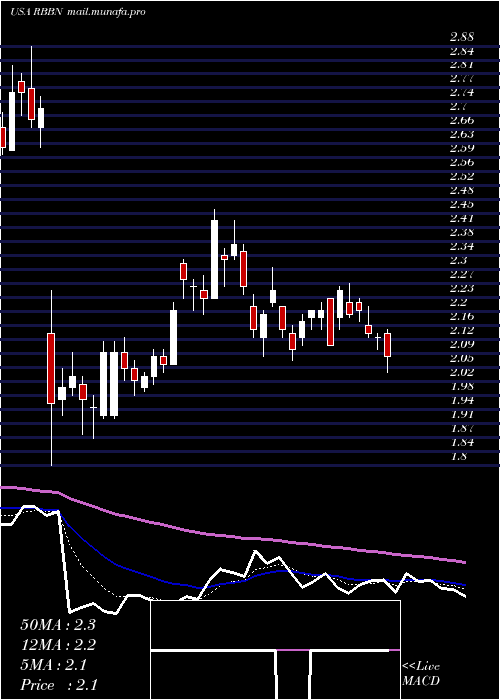Click the 2.63 price axis label

(x=462, y=134)
